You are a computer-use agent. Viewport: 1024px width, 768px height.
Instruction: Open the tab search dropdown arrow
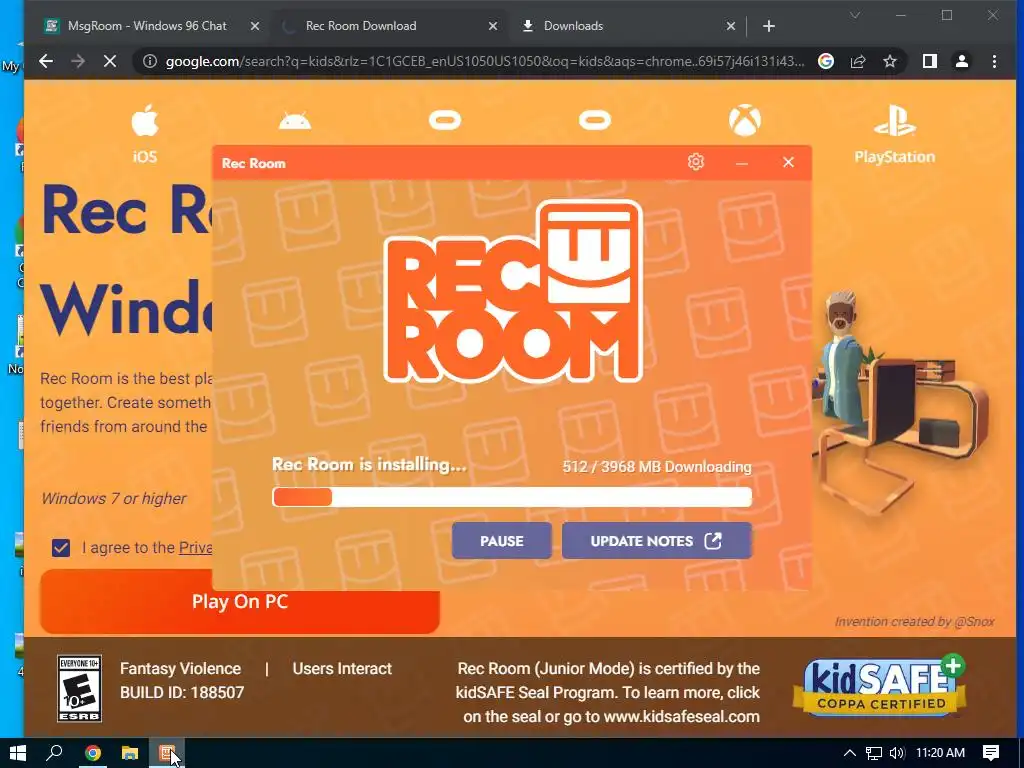point(854,15)
